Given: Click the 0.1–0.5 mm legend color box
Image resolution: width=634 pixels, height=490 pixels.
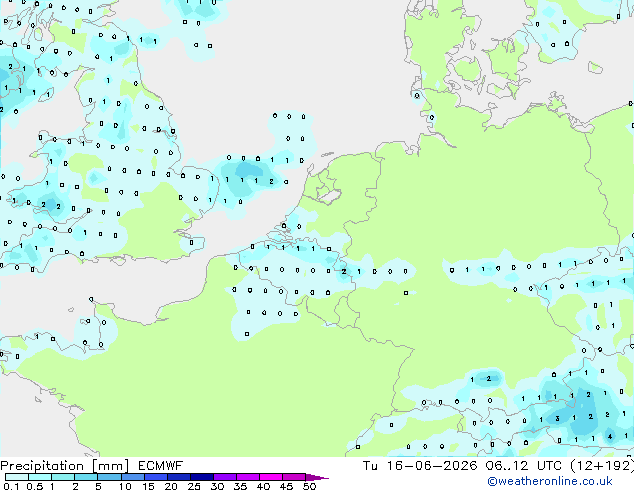Looking at the screenshot, I should (17, 477).
